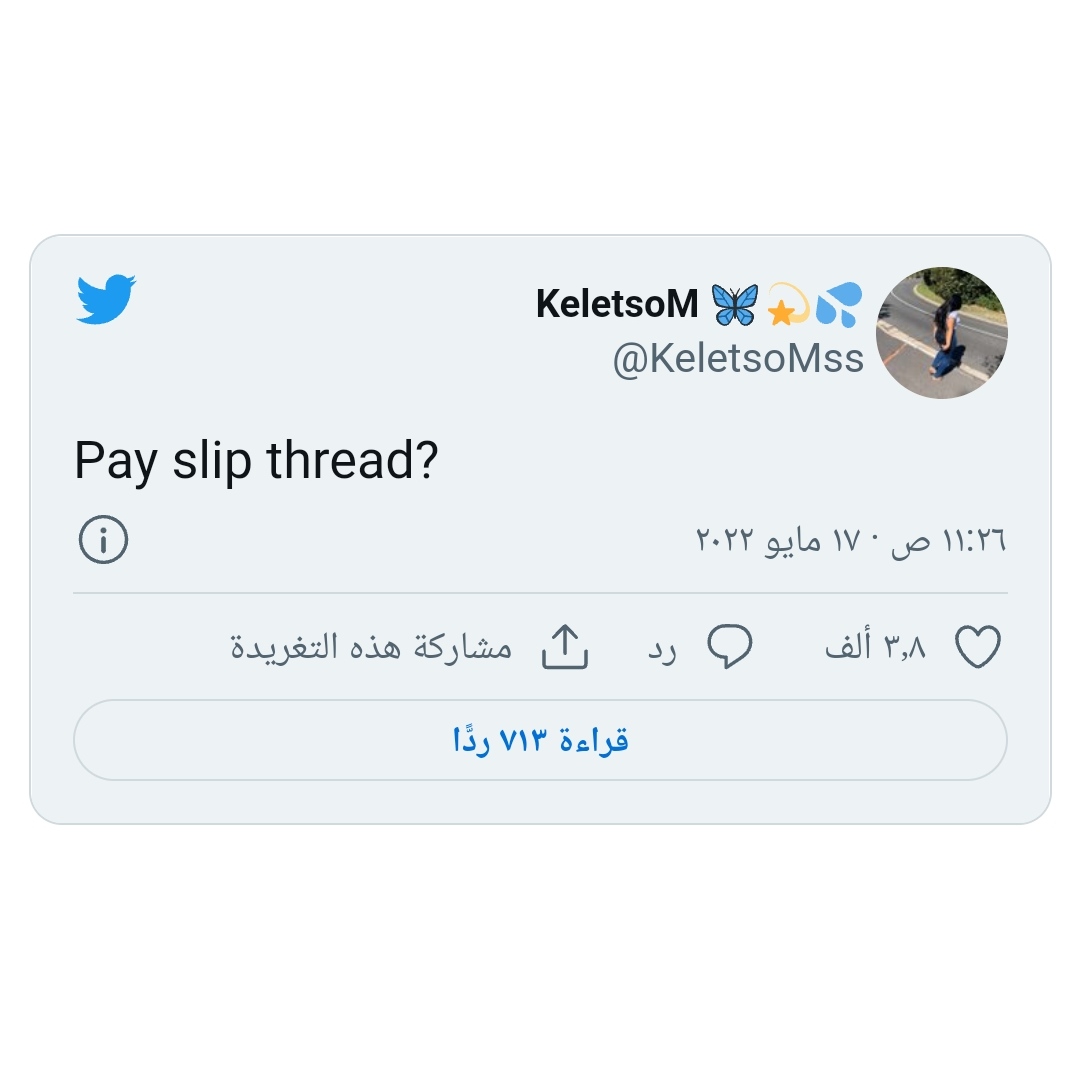Select مشاركة هذه التغريدة share label

tap(371, 646)
